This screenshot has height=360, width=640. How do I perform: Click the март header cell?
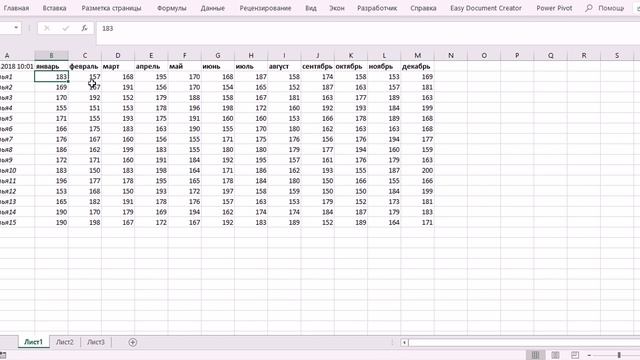(x=118, y=66)
